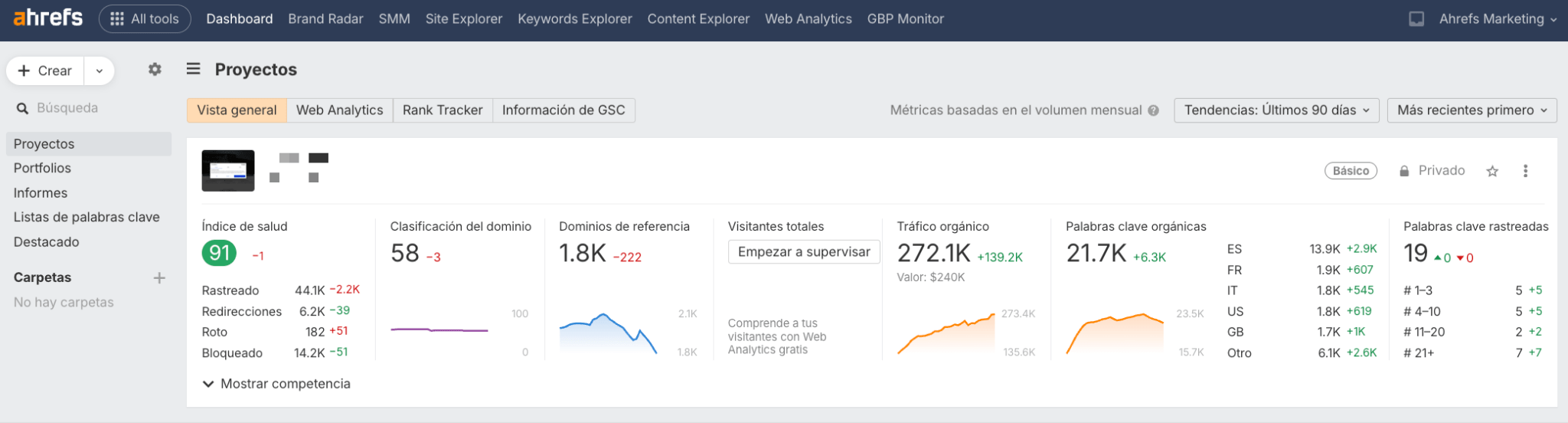Open sidebar settings gear
The height and width of the screenshot is (423, 1568).
[x=155, y=70]
